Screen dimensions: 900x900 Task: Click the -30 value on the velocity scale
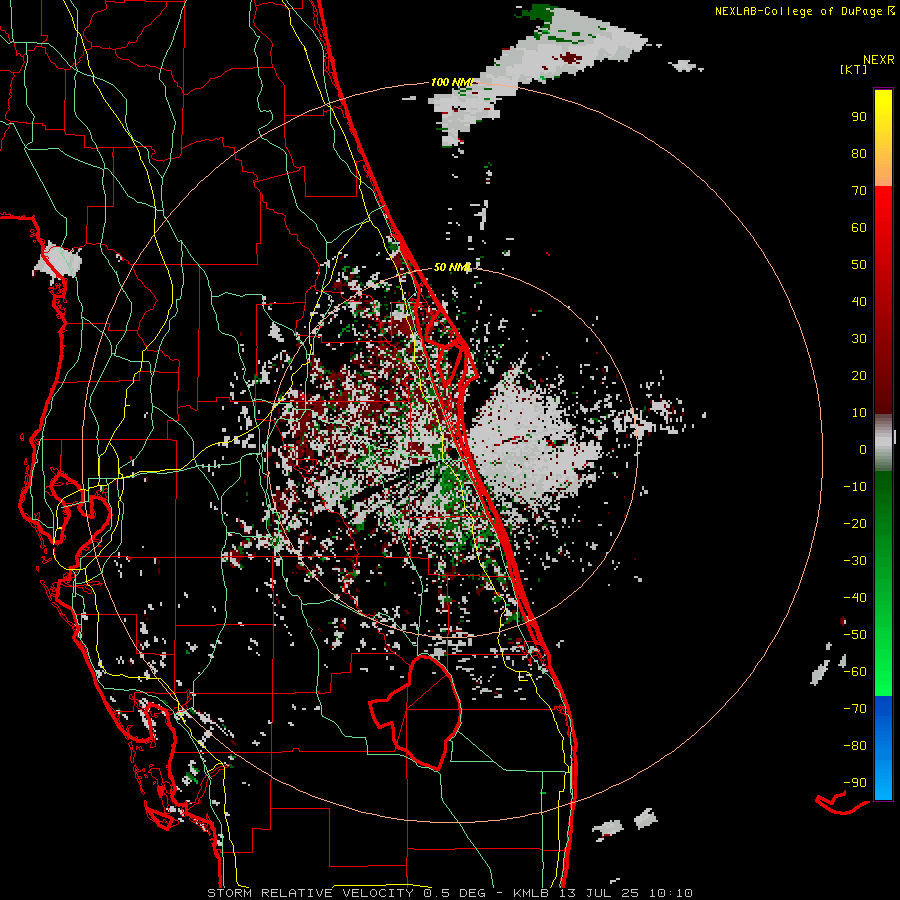[x=855, y=561]
